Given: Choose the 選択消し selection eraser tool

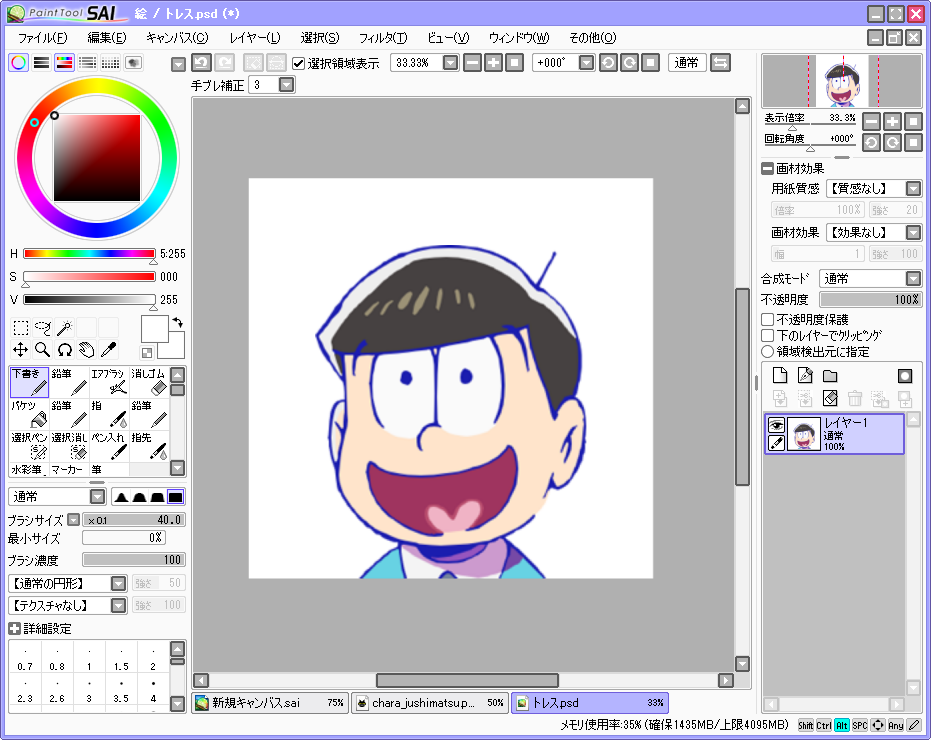Looking at the screenshot, I should (69, 446).
